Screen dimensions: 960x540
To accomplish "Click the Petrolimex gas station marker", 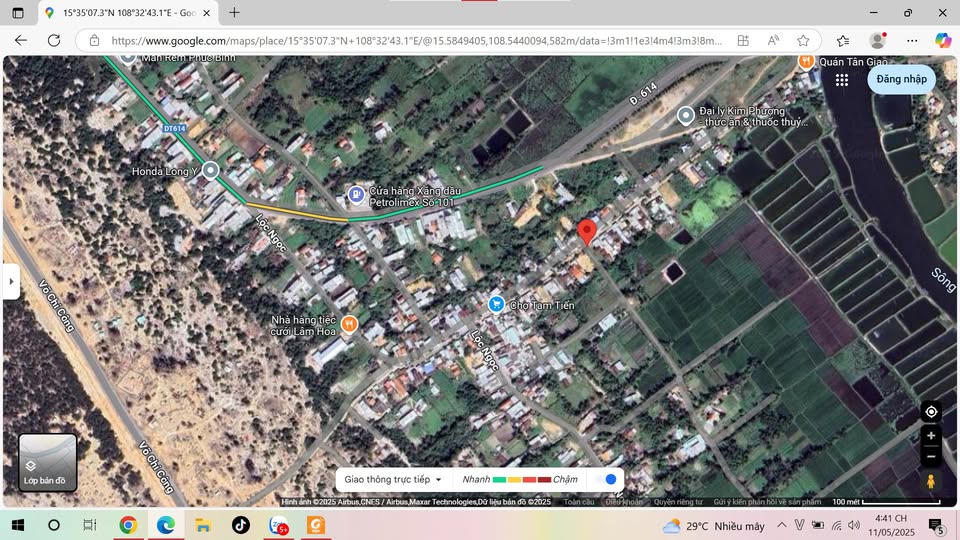I will point(355,193).
